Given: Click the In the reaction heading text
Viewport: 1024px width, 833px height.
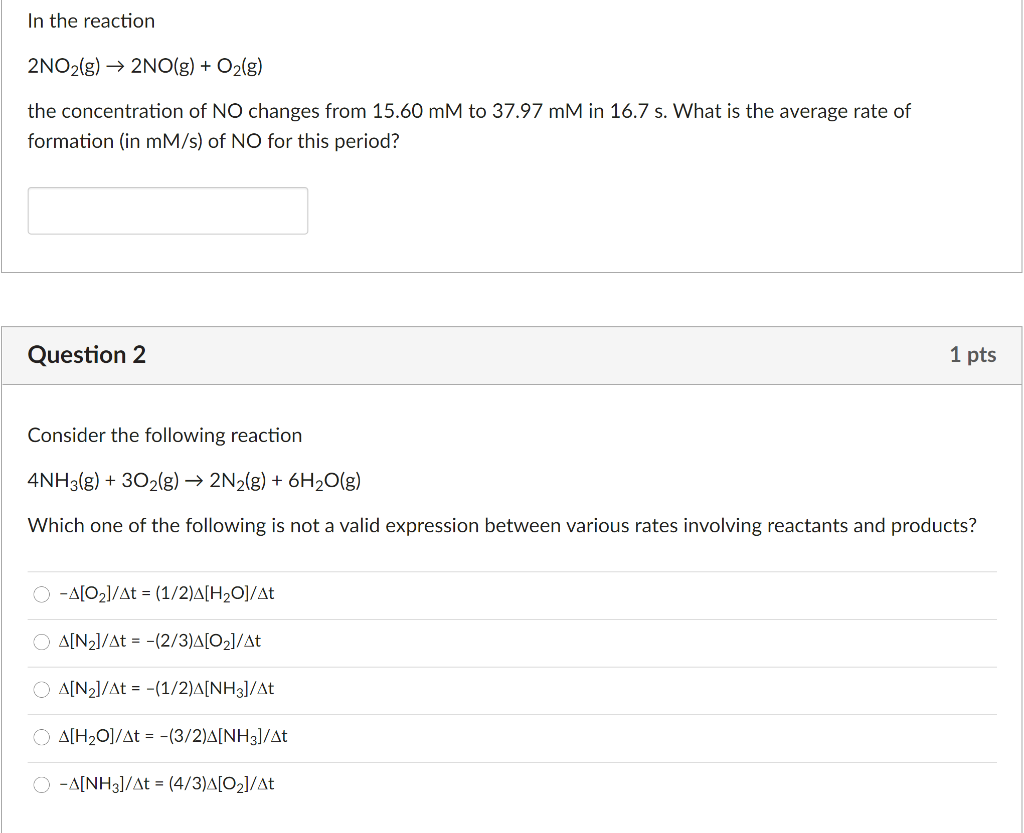Looking at the screenshot, I should pos(91,20).
